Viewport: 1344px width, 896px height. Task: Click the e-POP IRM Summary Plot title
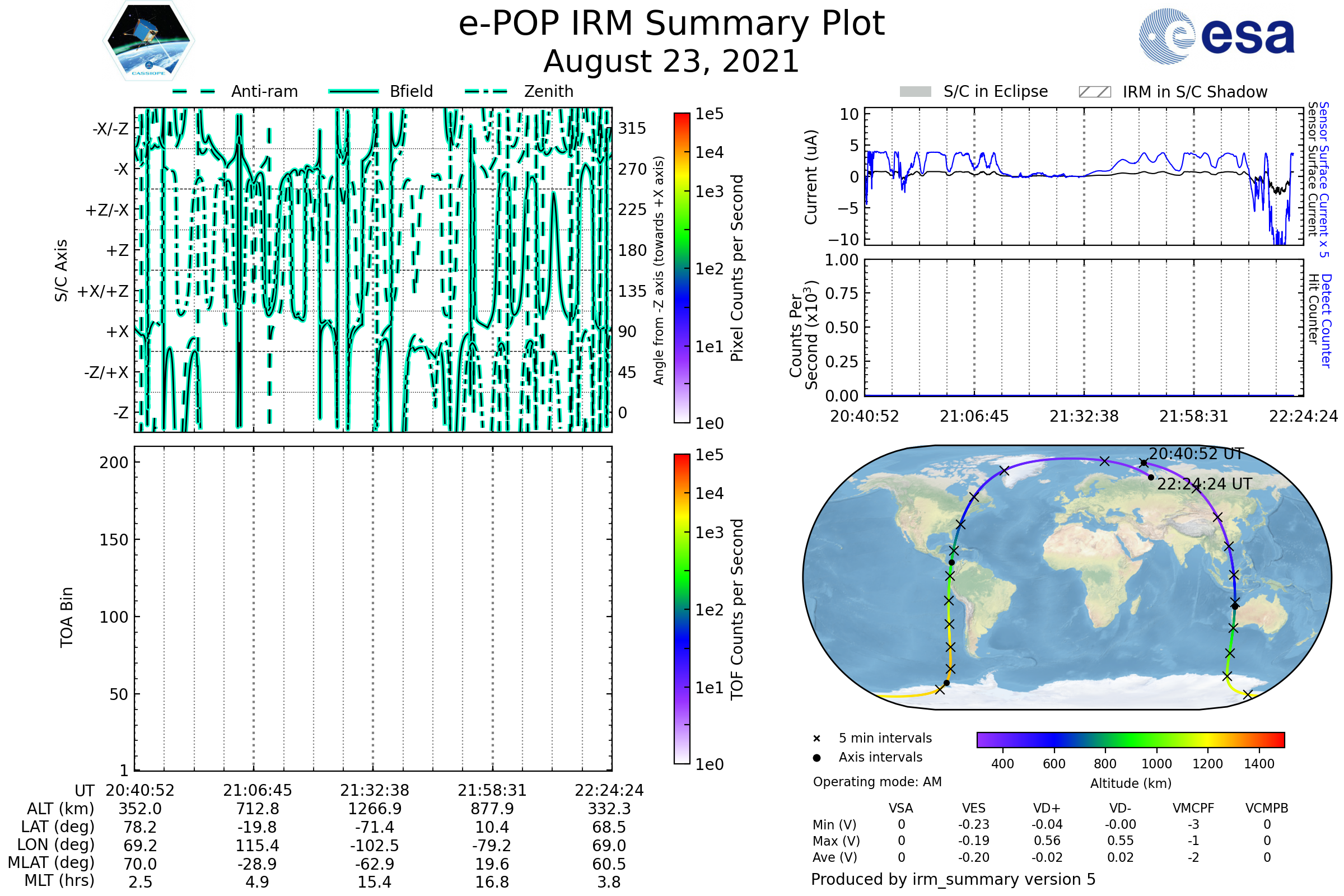671,24
